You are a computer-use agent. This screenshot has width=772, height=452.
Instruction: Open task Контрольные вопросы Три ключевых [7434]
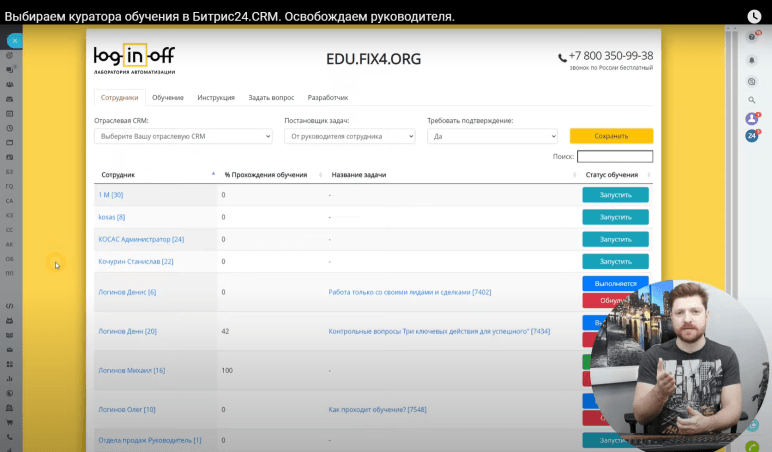(439, 331)
